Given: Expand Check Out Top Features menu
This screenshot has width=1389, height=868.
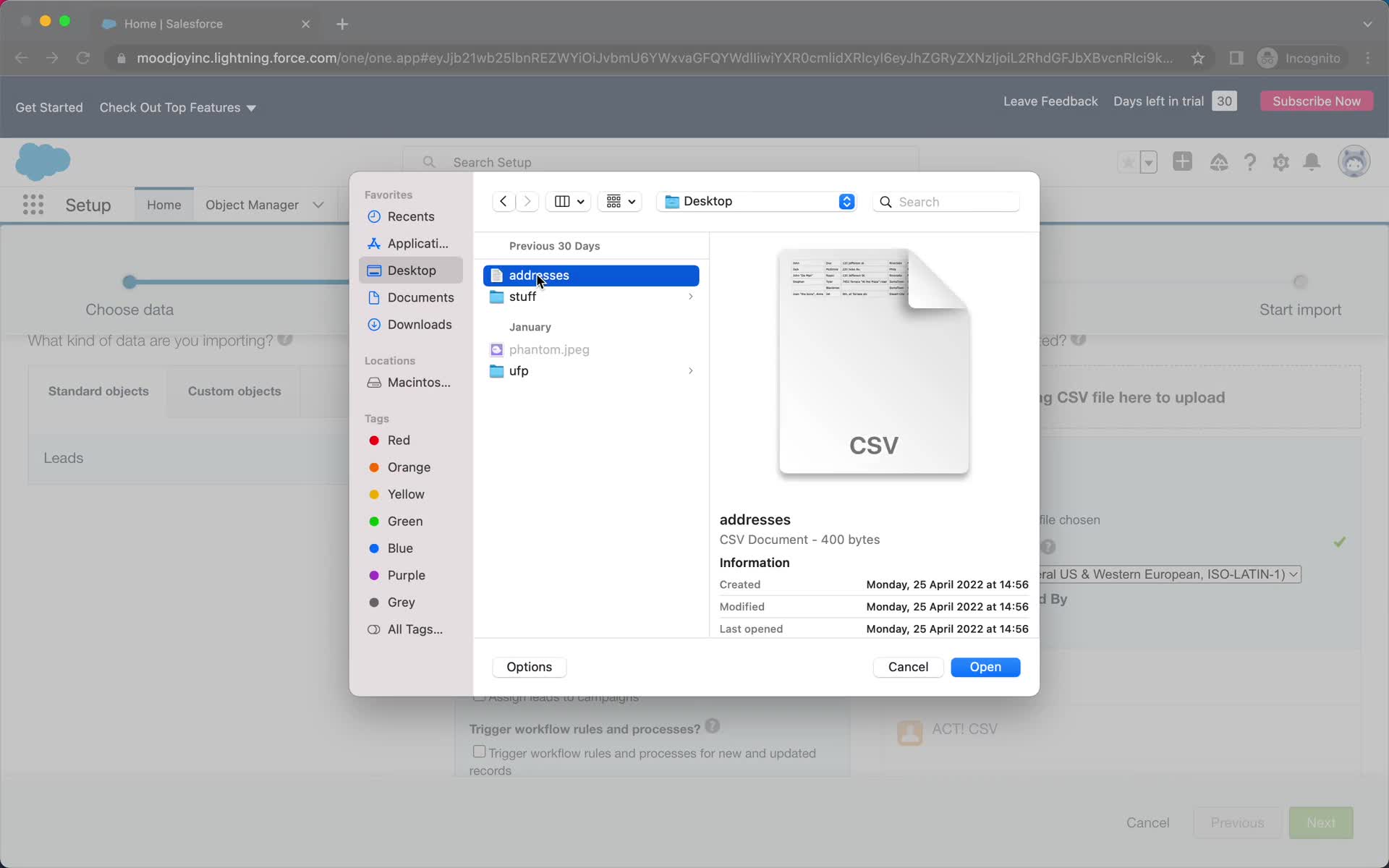Looking at the screenshot, I should pos(178,108).
